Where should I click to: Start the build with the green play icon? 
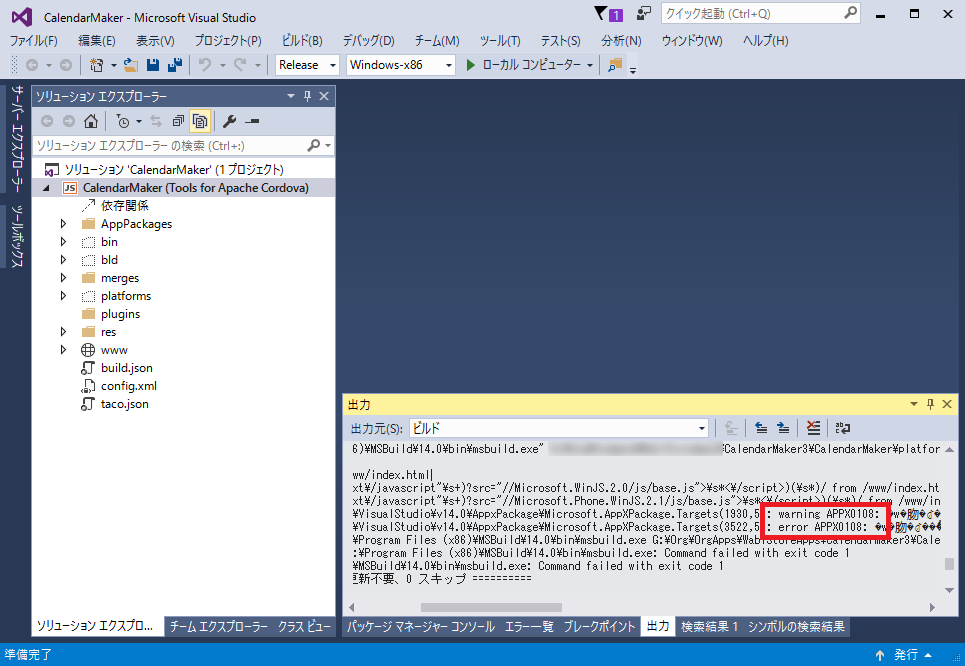(471, 65)
